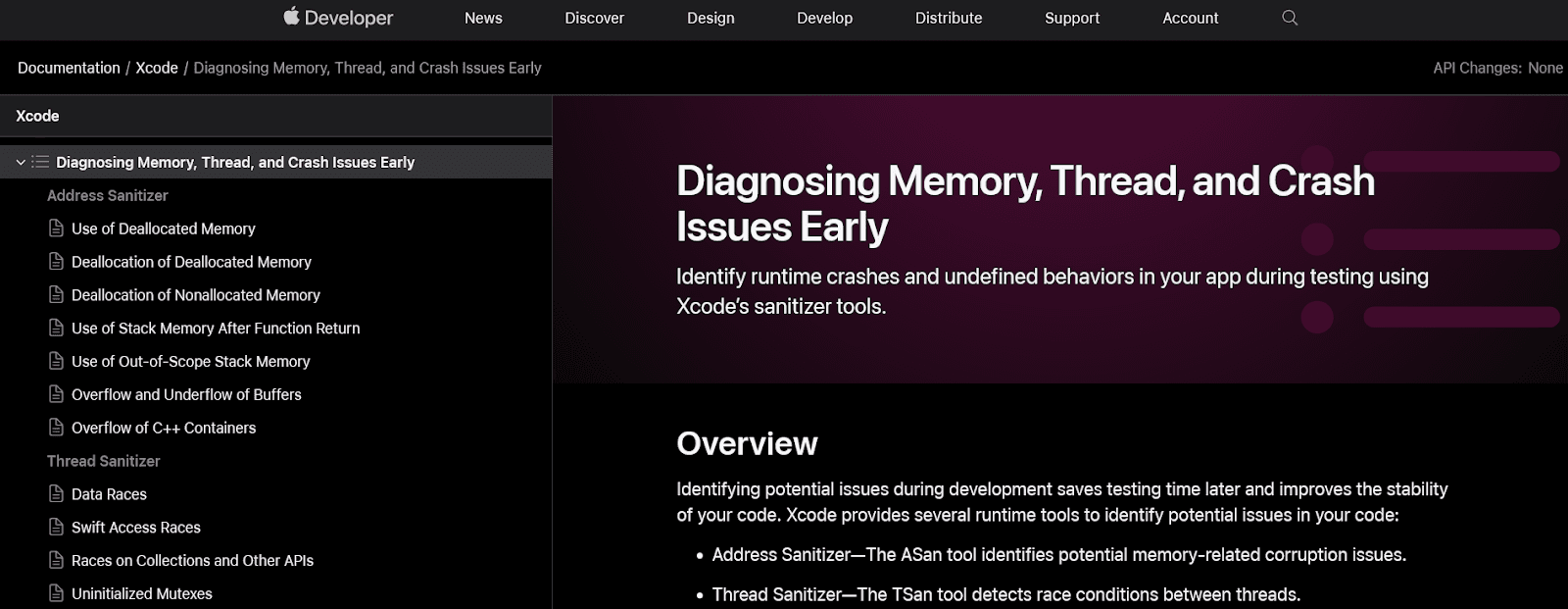This screenshot has width=1568, height=609.
Task: Open the Account page
Action: [1190, 18]
